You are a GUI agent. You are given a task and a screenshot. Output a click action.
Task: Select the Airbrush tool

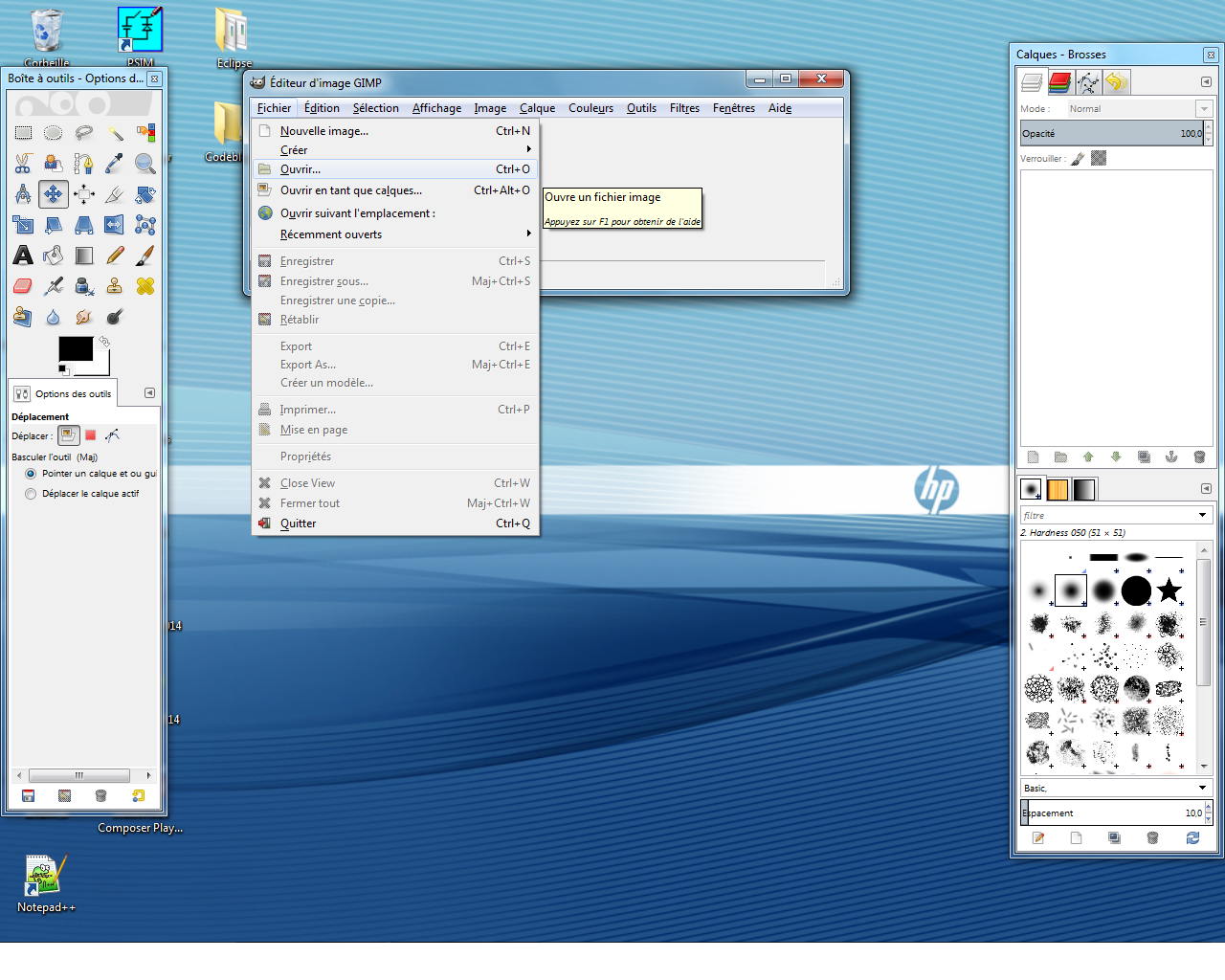54,286
